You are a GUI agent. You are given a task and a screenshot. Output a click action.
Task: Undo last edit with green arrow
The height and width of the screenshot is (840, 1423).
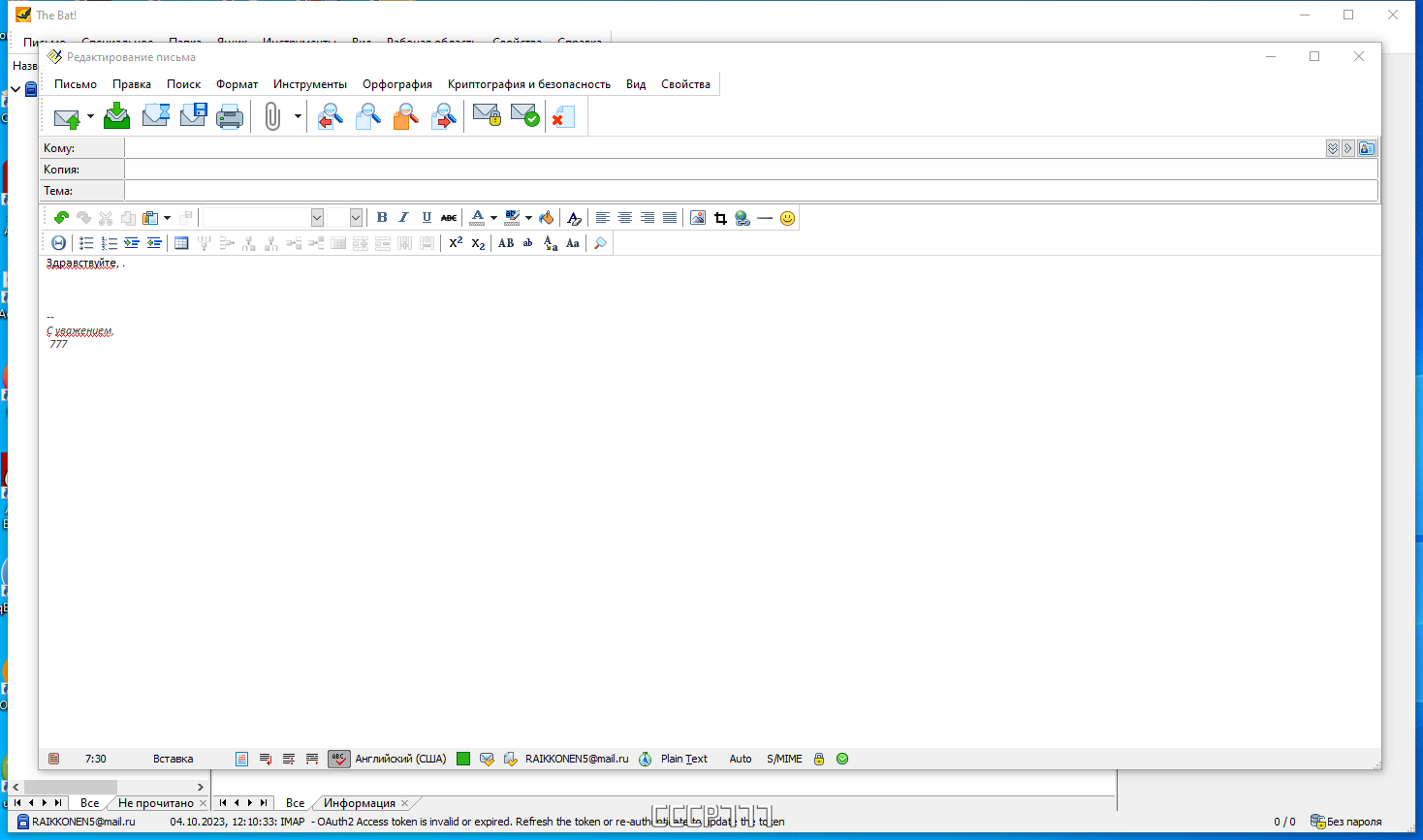(x=61, y=218)
